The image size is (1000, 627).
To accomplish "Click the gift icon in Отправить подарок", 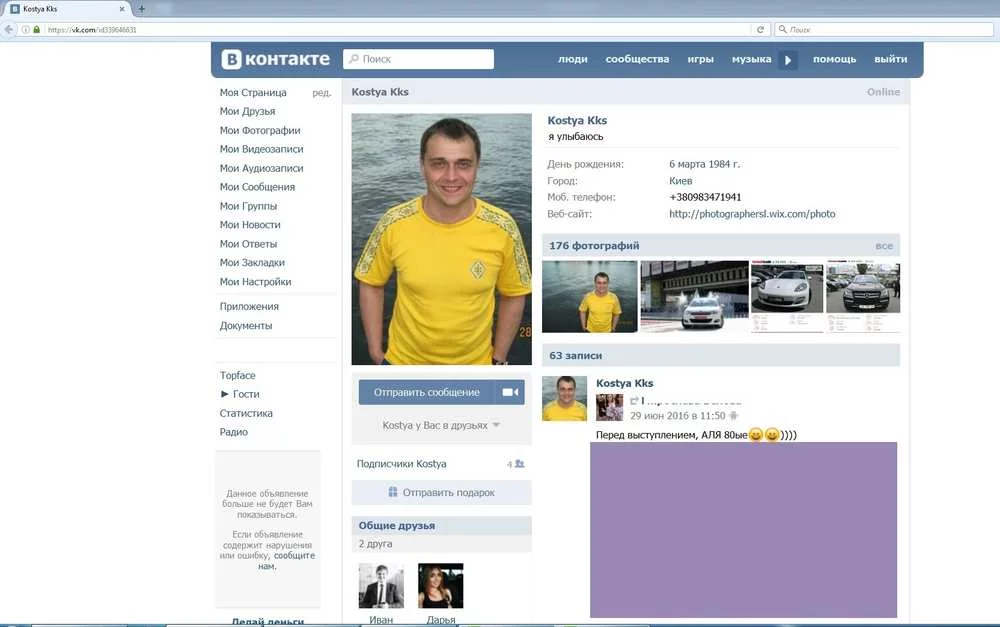I will 393,492.
